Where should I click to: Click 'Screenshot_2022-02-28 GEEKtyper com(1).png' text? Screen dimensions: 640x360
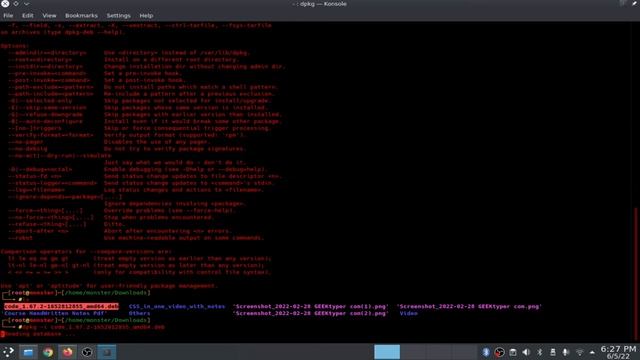click(x=311, y=306)
